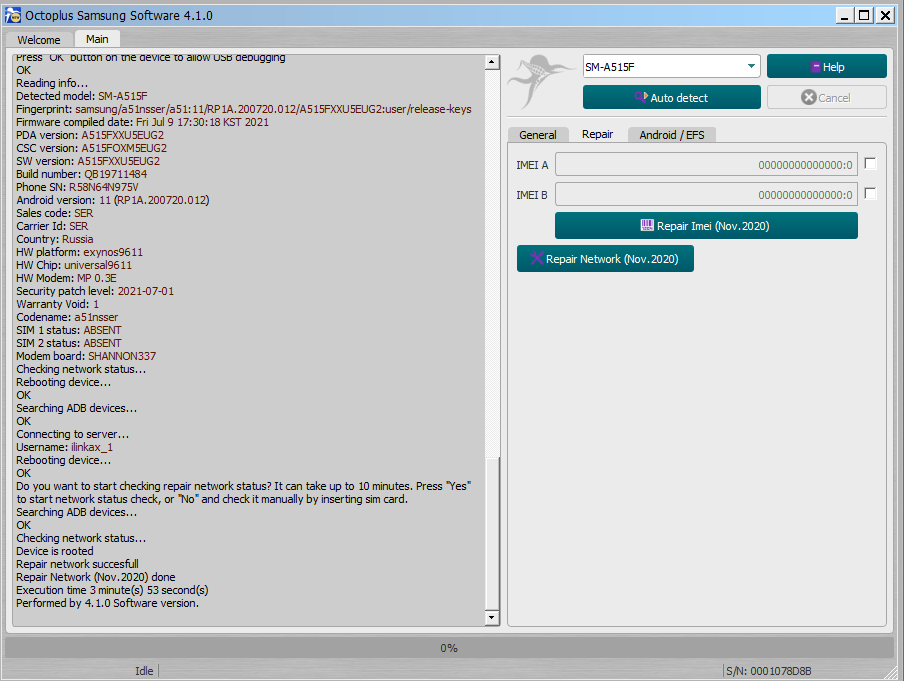
Task: Click the 'CSC version: A515FOXM5EUG2' log line
Action: coord(92,148)
